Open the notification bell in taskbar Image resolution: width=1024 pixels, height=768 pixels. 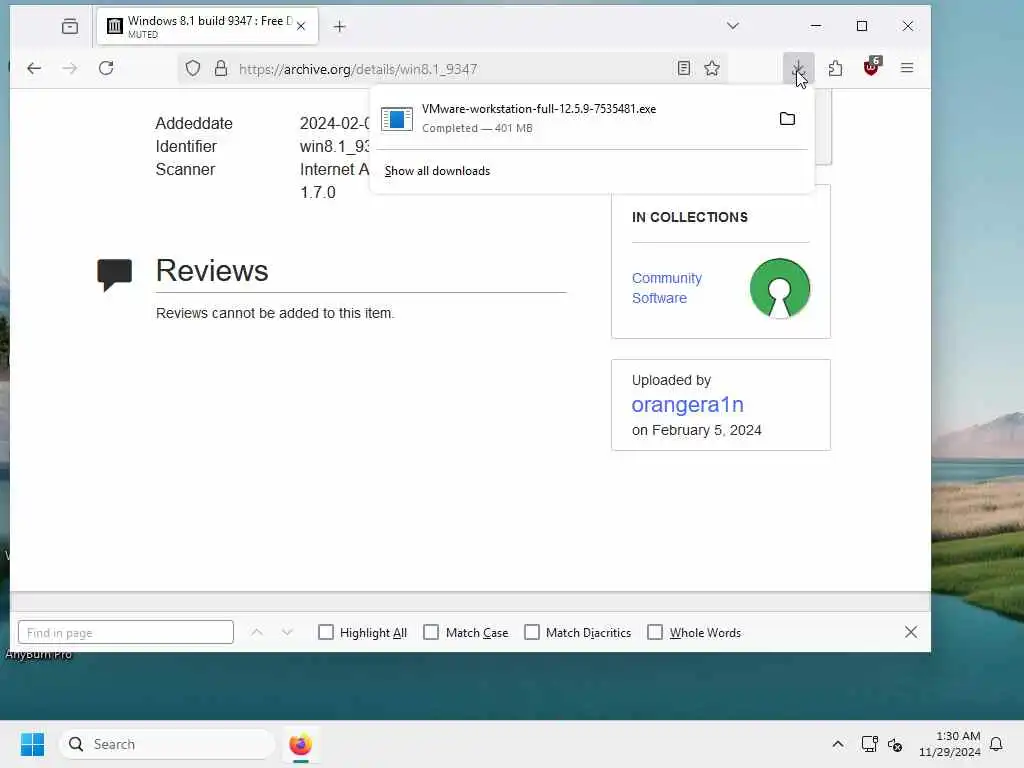click(x=997, y=744)
